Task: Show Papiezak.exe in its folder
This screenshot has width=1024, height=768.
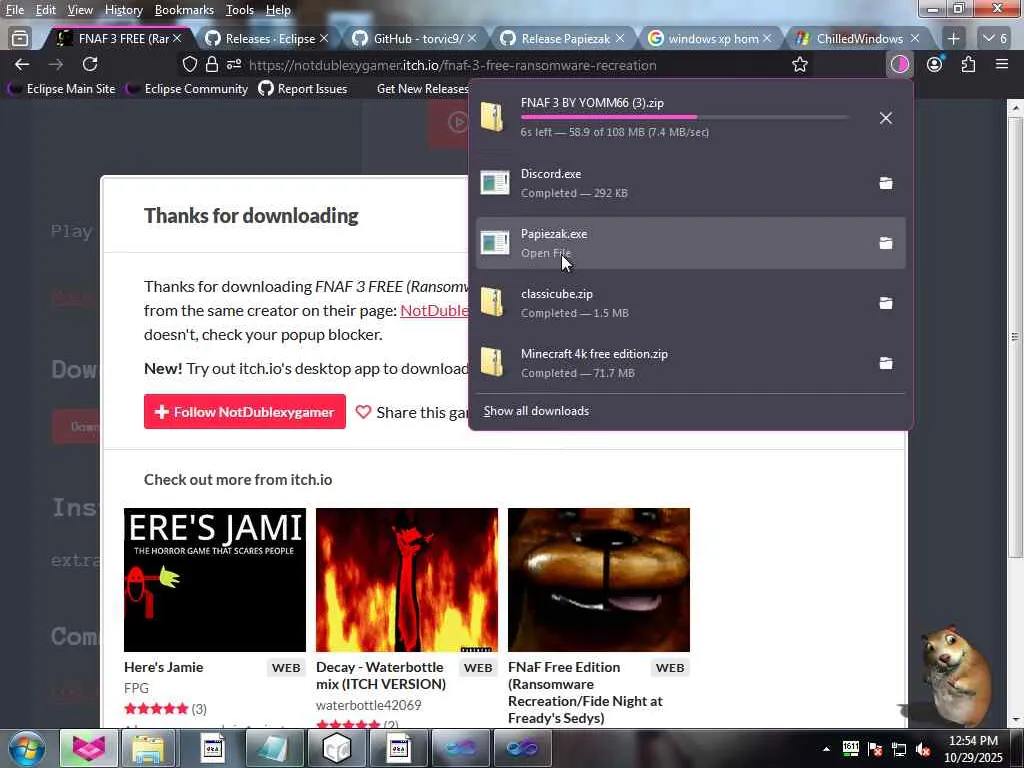Action: [886, 243]
